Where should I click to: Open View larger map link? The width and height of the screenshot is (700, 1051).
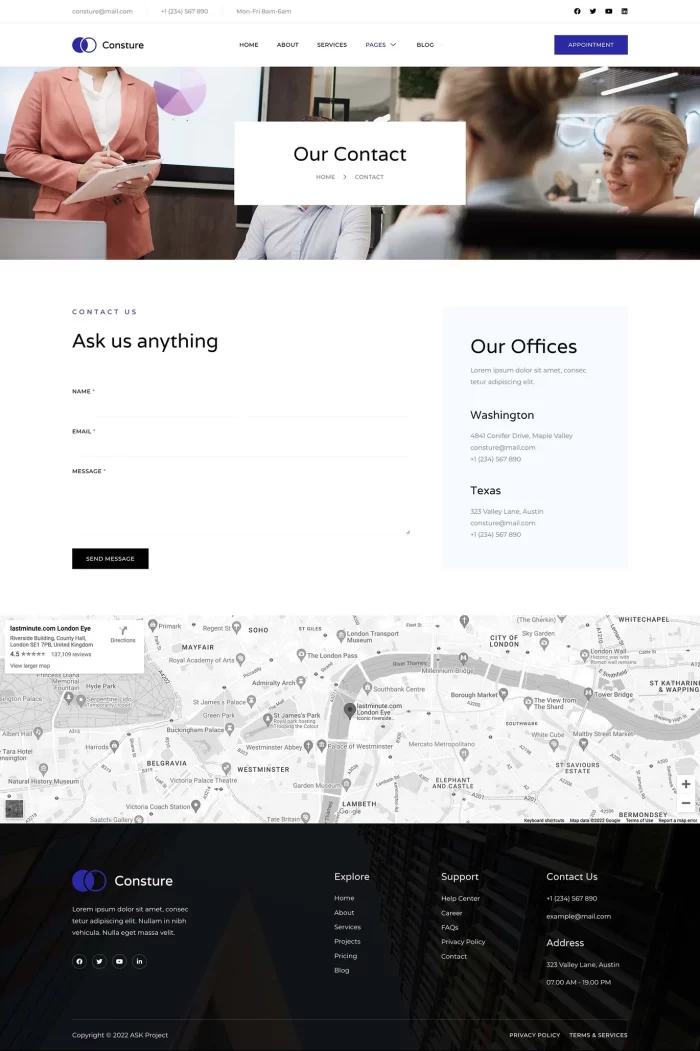click(x=30, y=665)
